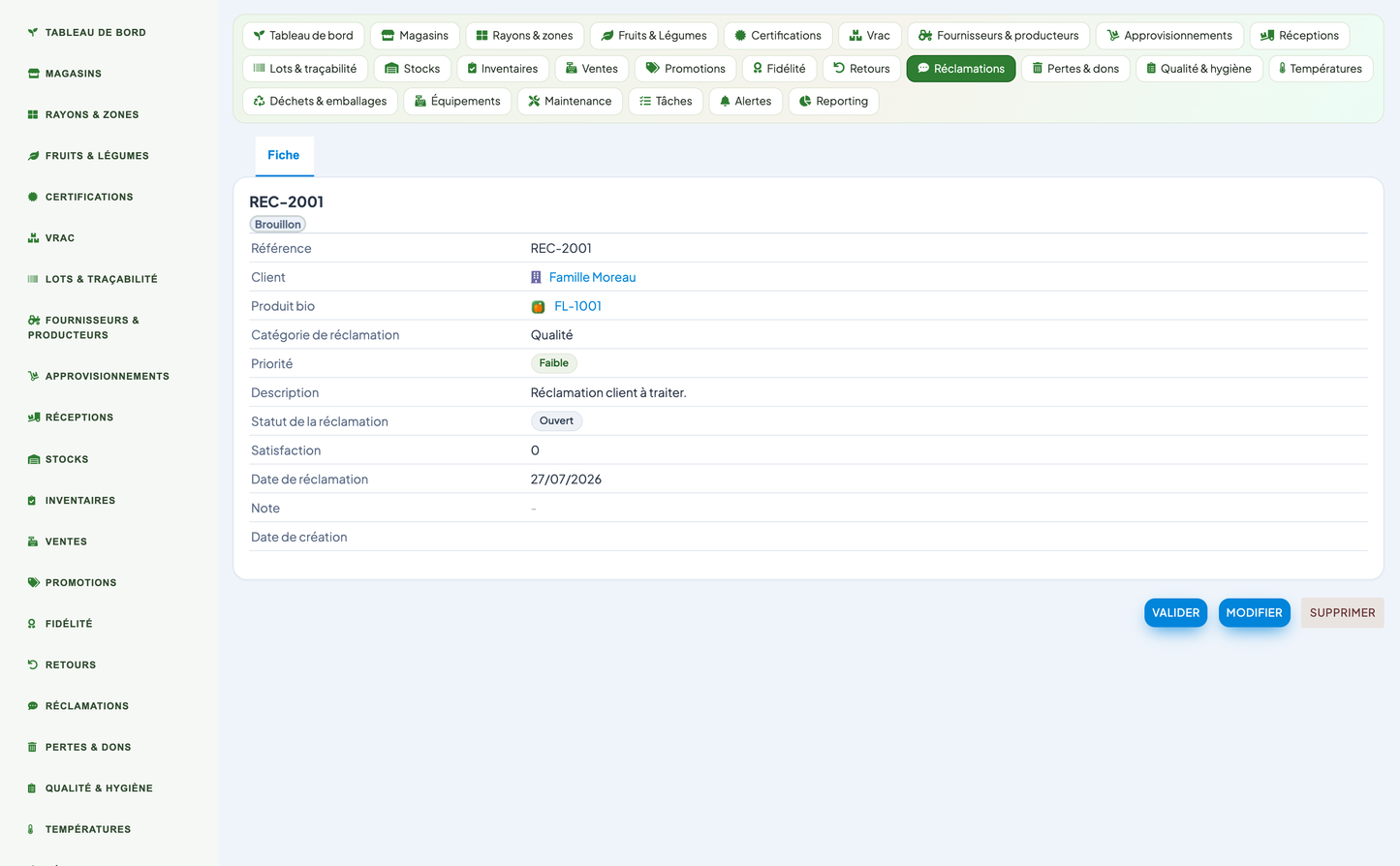Click the Magasins store icon in sidebar
Viewport: 1400px width, 866px height.
(x=33, y=74)
